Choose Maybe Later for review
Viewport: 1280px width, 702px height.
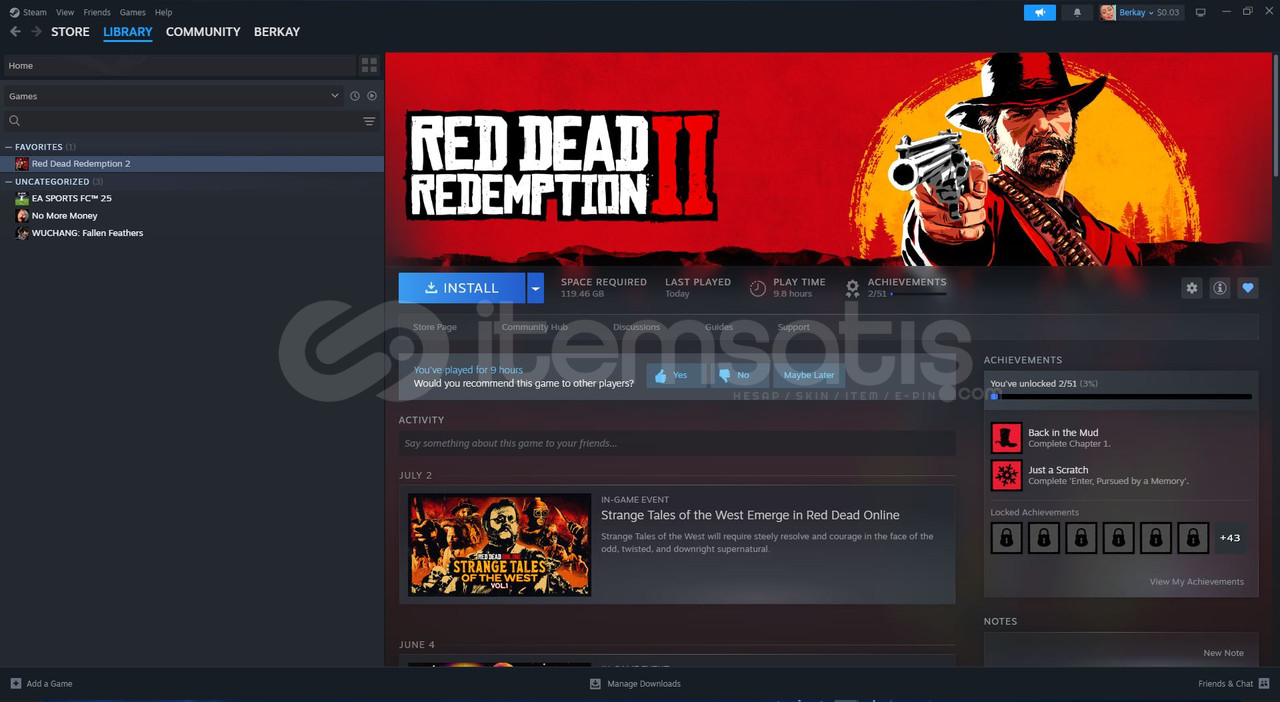[x=808, y=375]
